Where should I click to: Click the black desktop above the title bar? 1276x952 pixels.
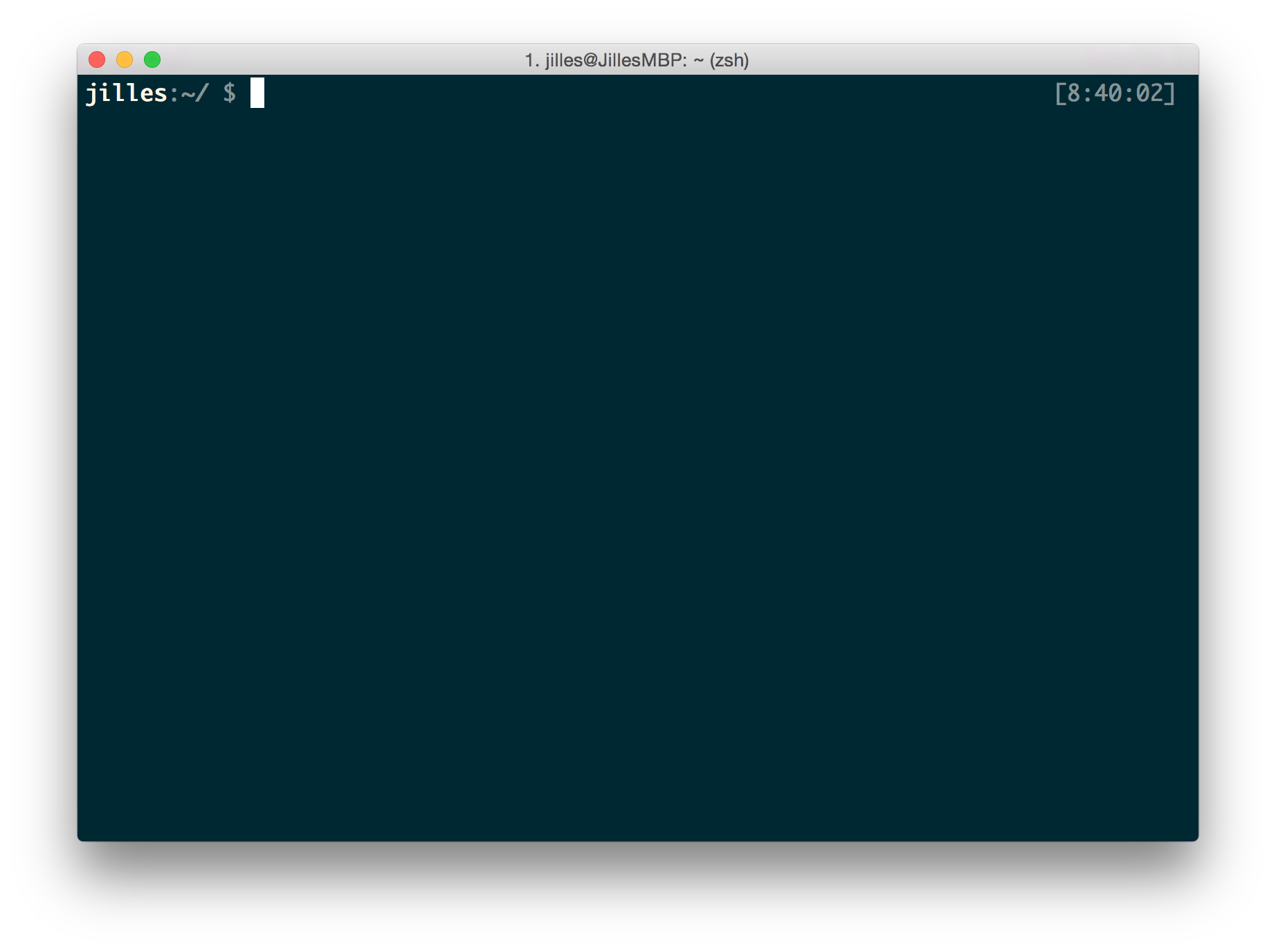(637, 21)
